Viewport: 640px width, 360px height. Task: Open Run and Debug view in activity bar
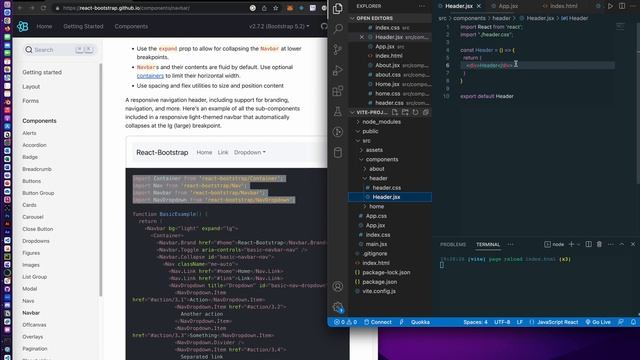tap(338, 70)
